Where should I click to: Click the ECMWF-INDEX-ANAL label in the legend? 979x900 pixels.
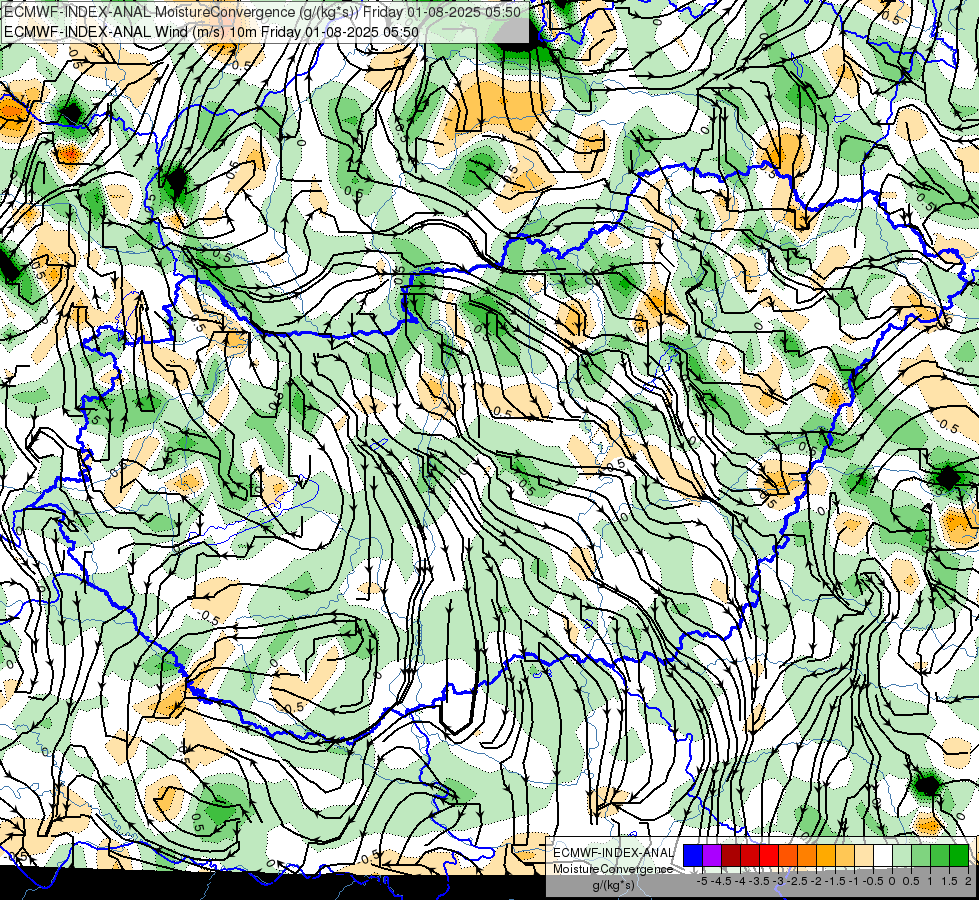click(613, 853)
